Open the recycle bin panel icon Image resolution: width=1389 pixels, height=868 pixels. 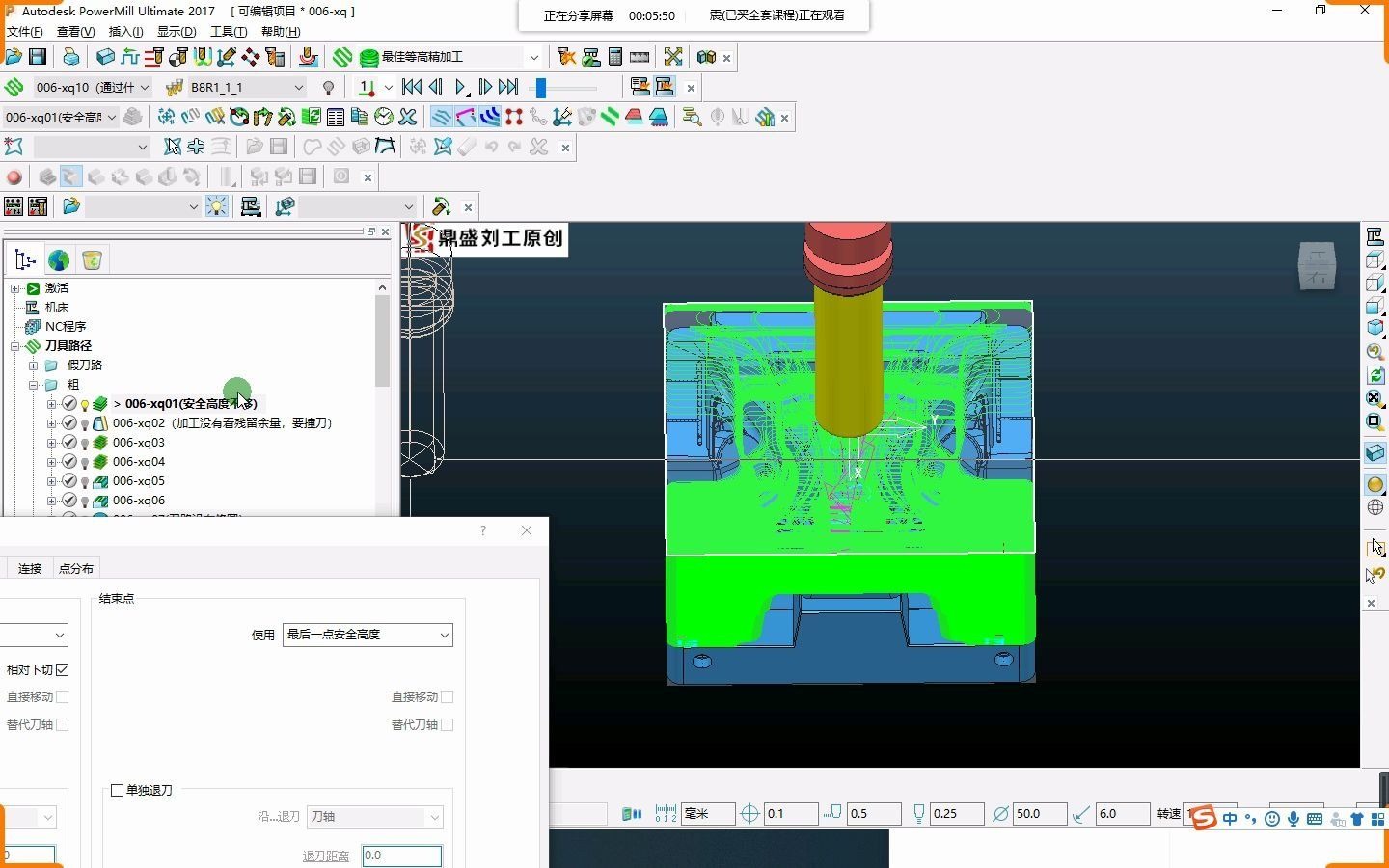[x=92, y=259]
